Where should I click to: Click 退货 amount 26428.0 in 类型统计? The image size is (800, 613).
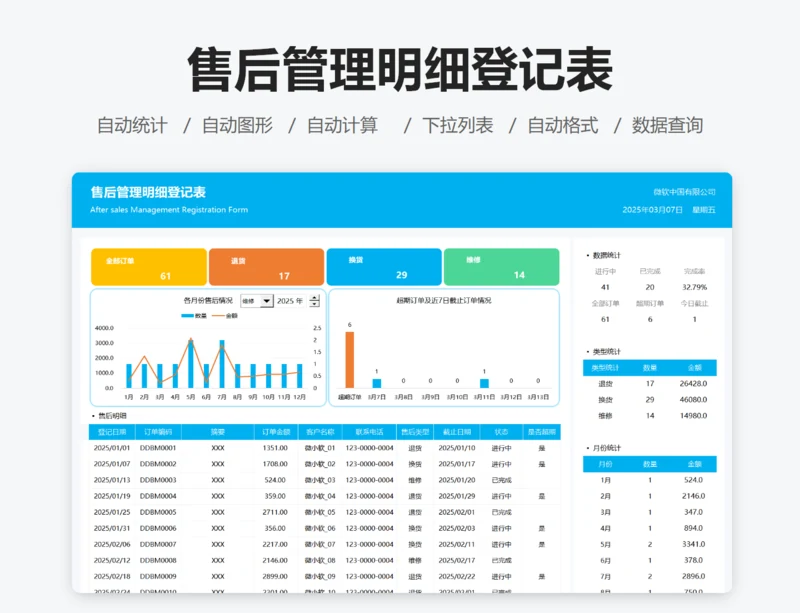(693, 383)
